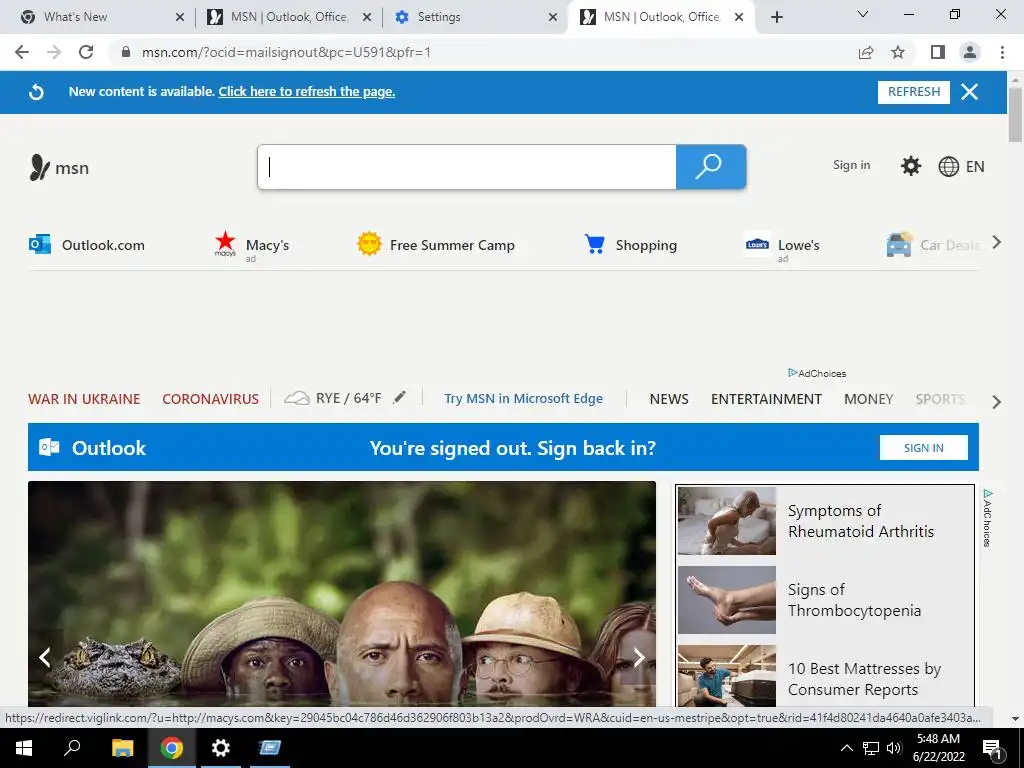The height and width of the screenshot is (768, 1024).
Task: Click the browser address bar URL
Action: click(x=286, y=52)
